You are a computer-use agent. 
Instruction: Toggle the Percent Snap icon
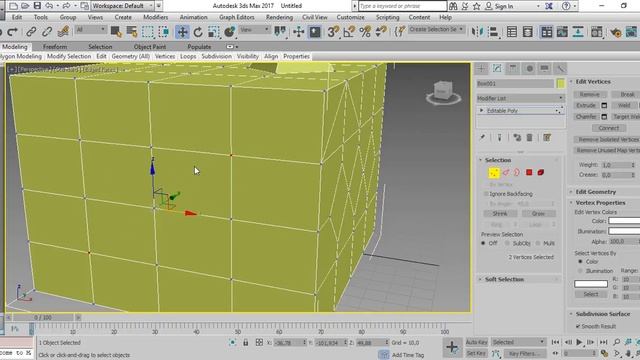[365, 31]
